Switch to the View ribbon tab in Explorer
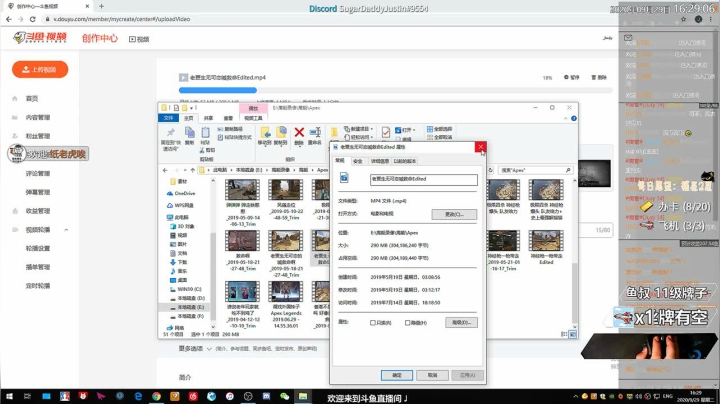The image size is (720, 404). click(228, 118)
